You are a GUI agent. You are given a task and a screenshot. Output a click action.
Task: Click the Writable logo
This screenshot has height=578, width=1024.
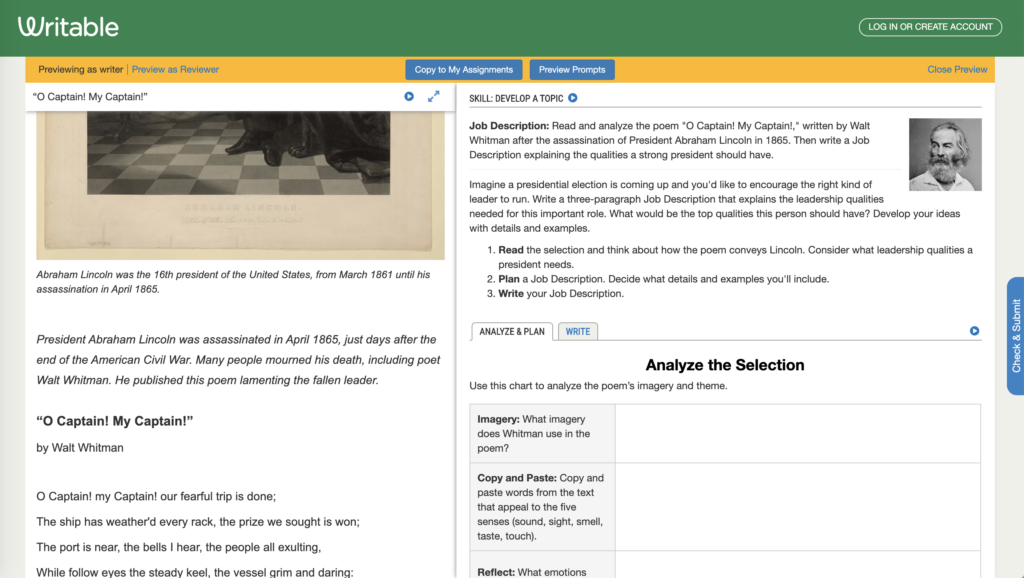pyautogui.click(x=67, y=26)
